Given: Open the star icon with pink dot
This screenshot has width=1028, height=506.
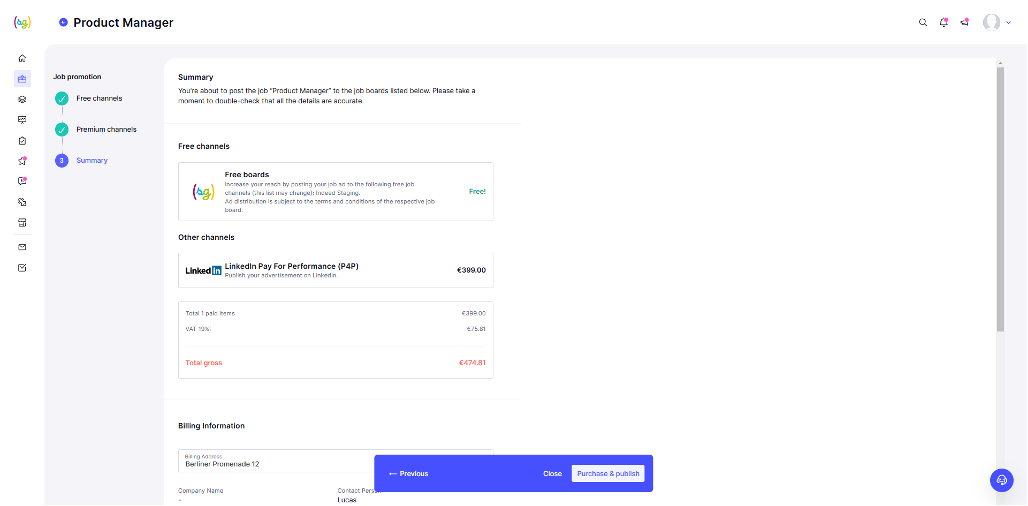Looking at the screenshot, I should [x=22, y=161].
